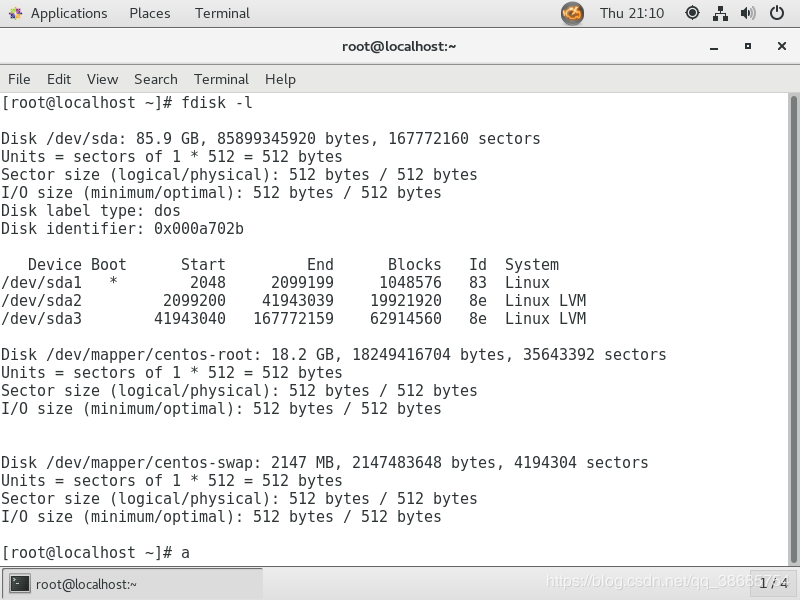Screen dimensions: 800x600
Task: Open the Places menu
Action: [149, 13]
